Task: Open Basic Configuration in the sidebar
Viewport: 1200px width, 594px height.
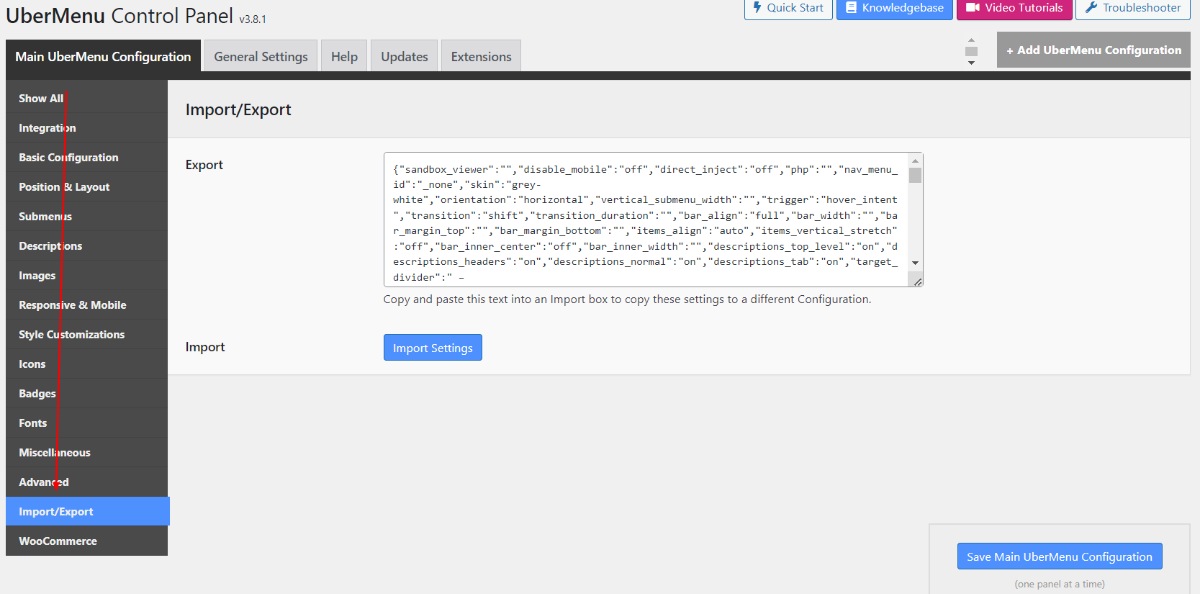Action: click(x=68, y=158)
